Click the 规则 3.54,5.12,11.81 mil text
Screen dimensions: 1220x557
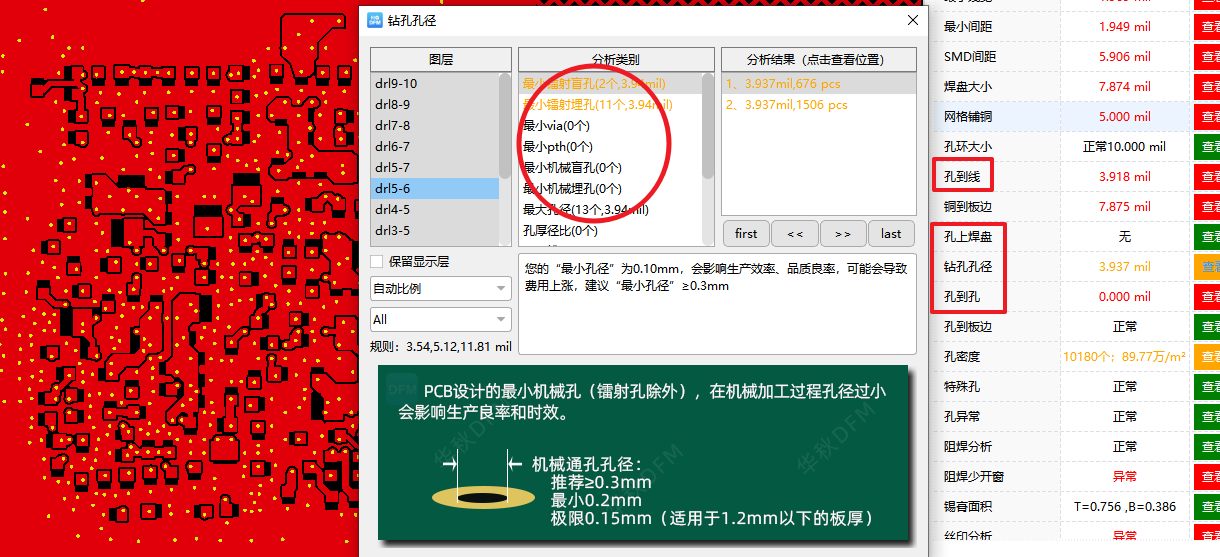click(x=441, y=347)
